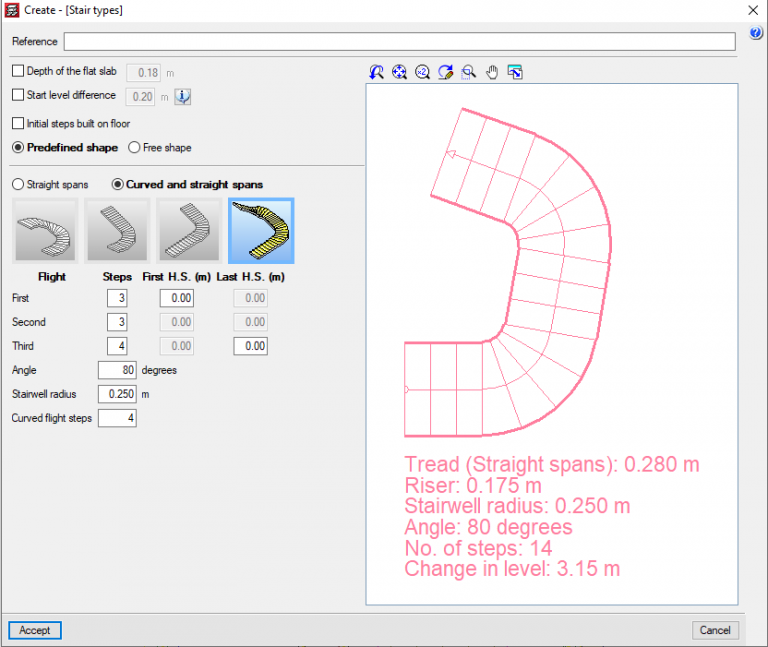Click the Curved flight steps field
The height and width of the screenshot is (647, 768).
[117, 418]
